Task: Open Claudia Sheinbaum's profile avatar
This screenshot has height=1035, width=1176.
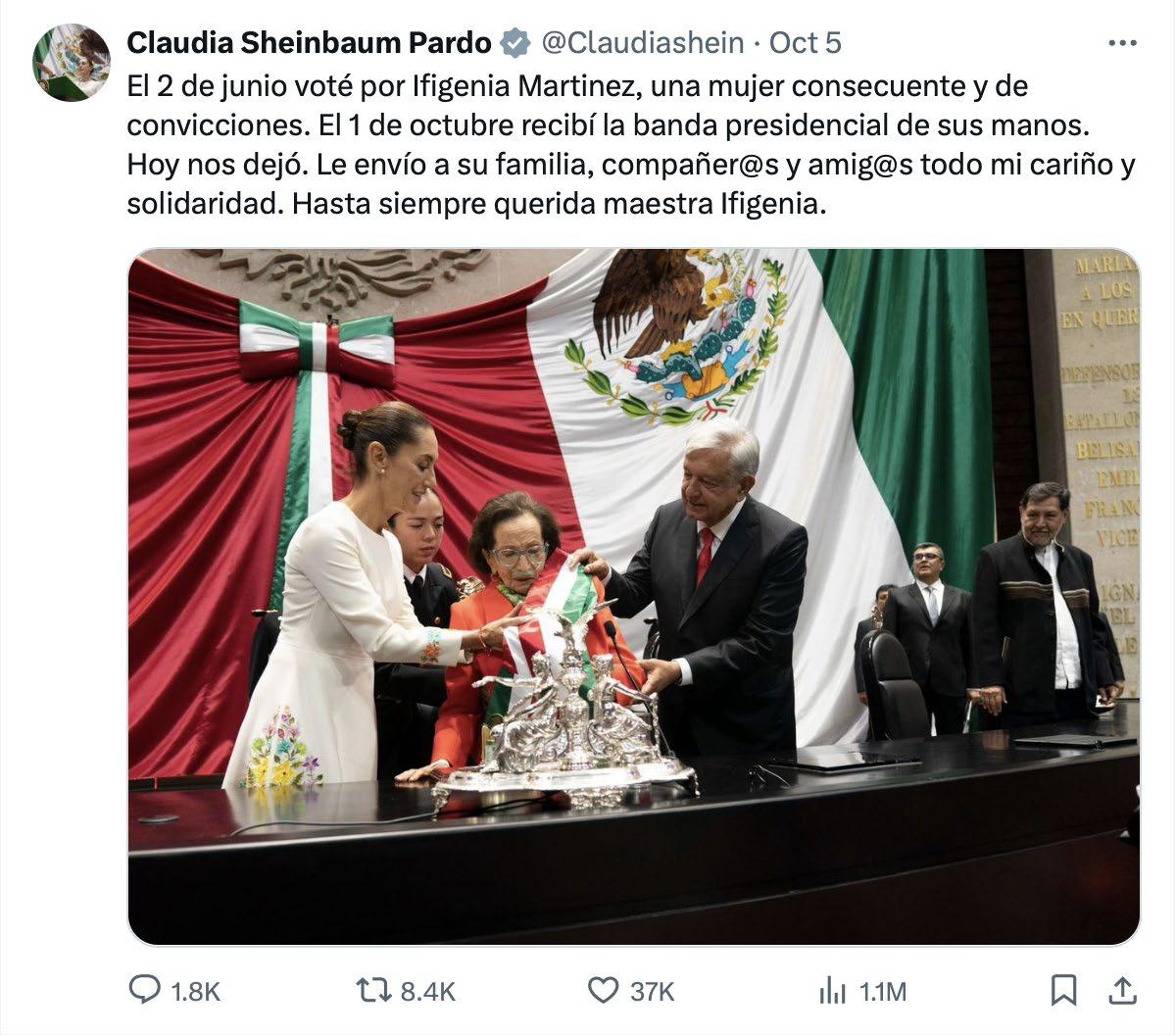Action: (72, 63)
